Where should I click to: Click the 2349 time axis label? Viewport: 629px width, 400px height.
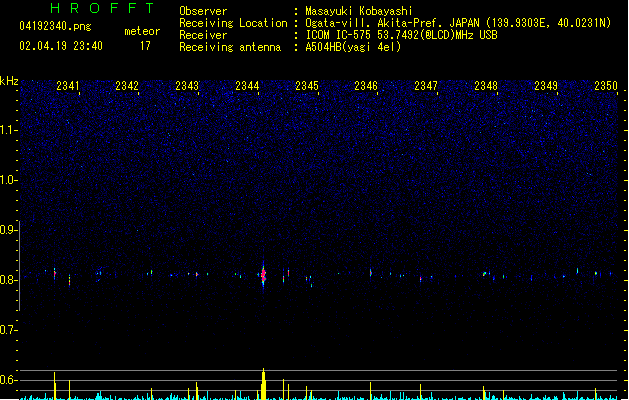(546, 86)
